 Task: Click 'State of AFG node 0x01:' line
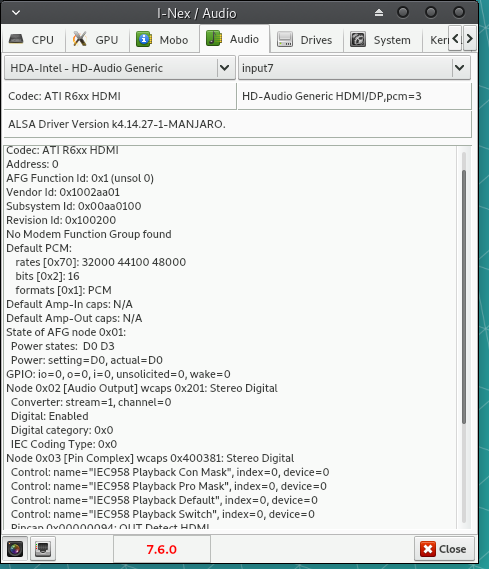coord(66,332)
